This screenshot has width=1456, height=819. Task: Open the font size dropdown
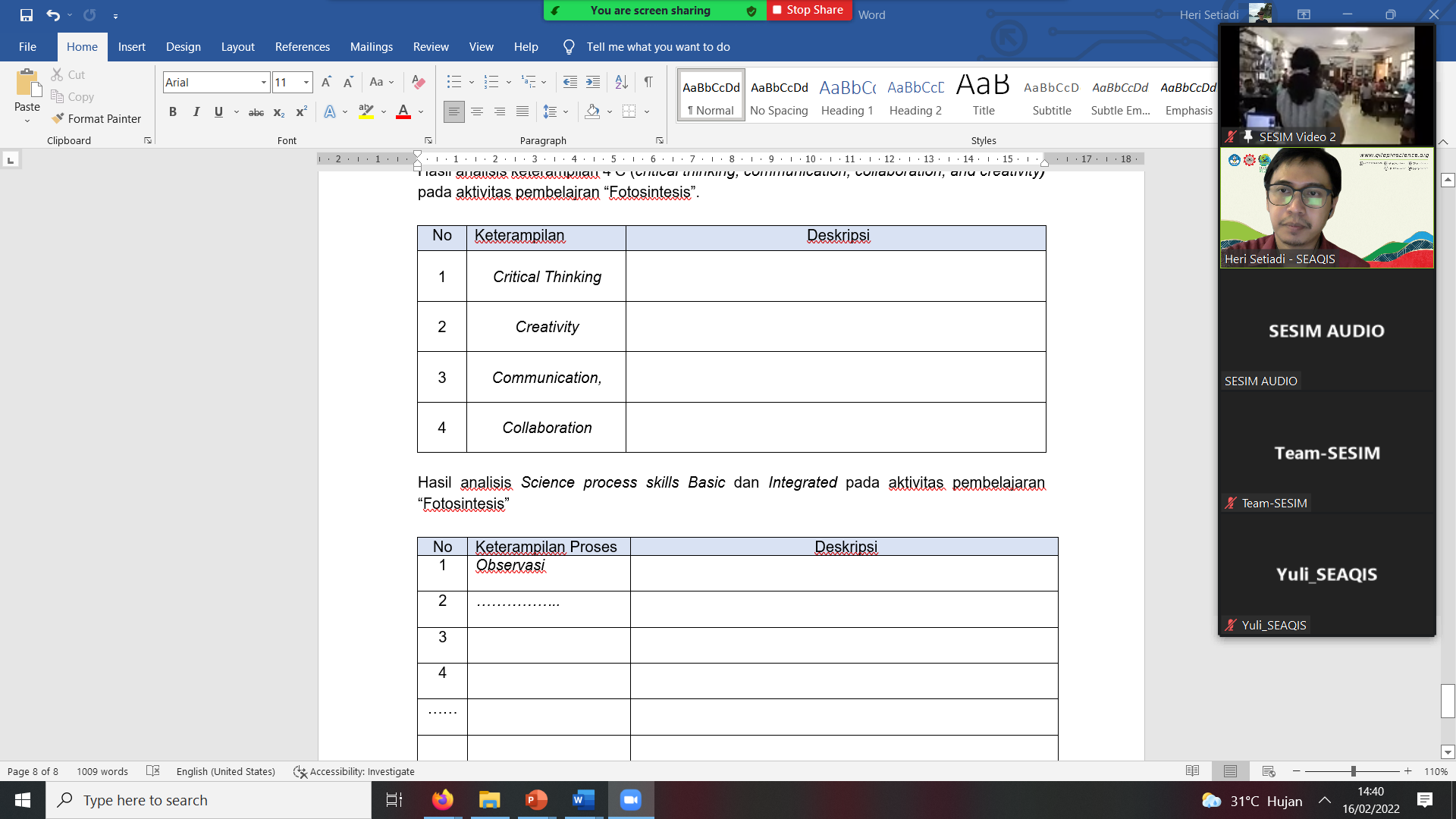click(306, 82)
